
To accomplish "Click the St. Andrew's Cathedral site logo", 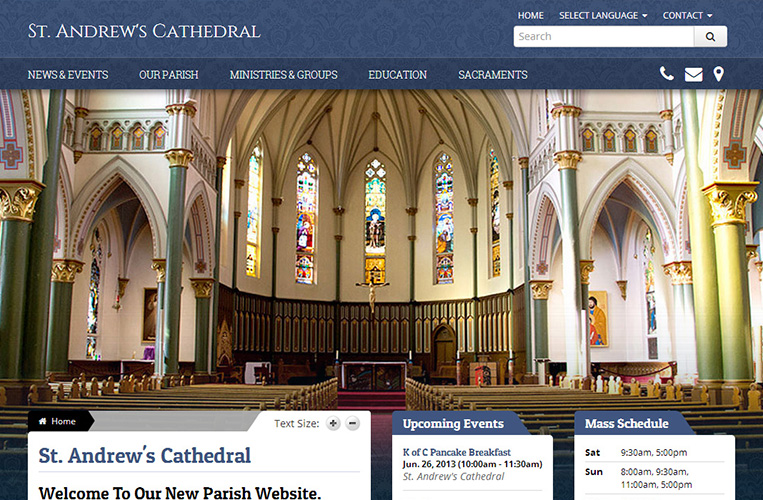I will 144,31.
